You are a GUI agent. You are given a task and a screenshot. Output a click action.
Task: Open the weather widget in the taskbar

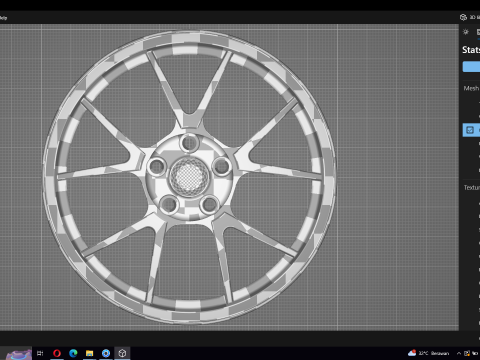tap(429, 353)
